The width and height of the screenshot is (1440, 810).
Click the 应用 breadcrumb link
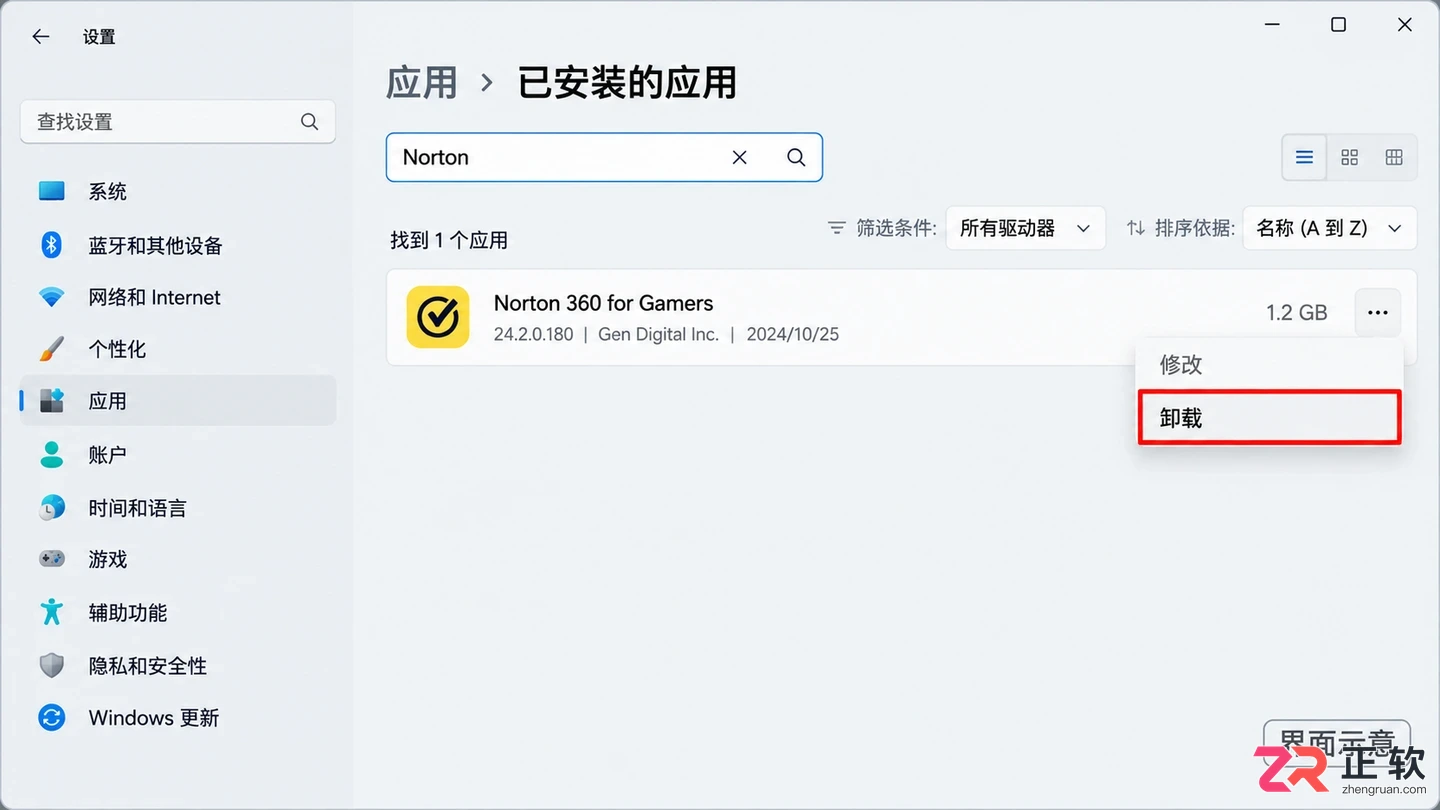(x=422, y=82)
